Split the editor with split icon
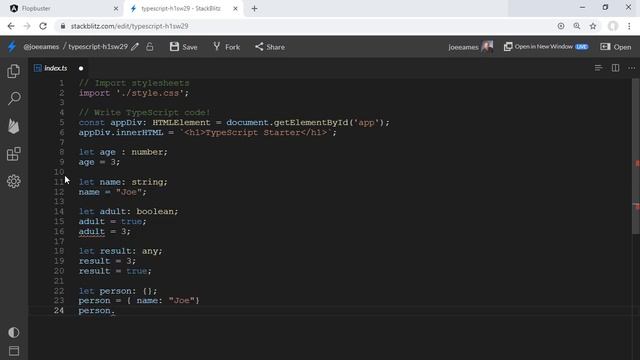 coord(615,68)
